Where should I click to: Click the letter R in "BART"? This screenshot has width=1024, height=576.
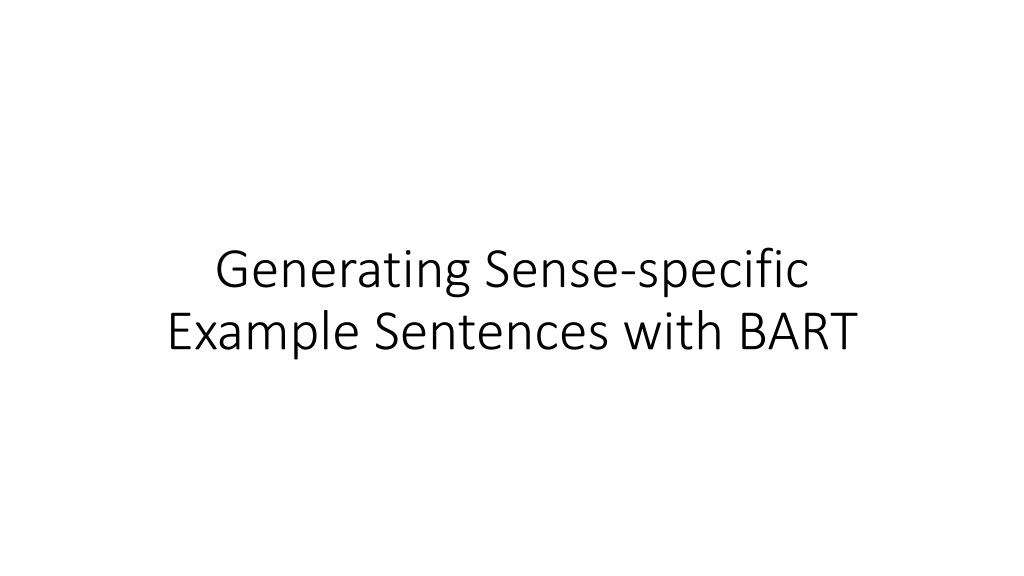[814, 333]
